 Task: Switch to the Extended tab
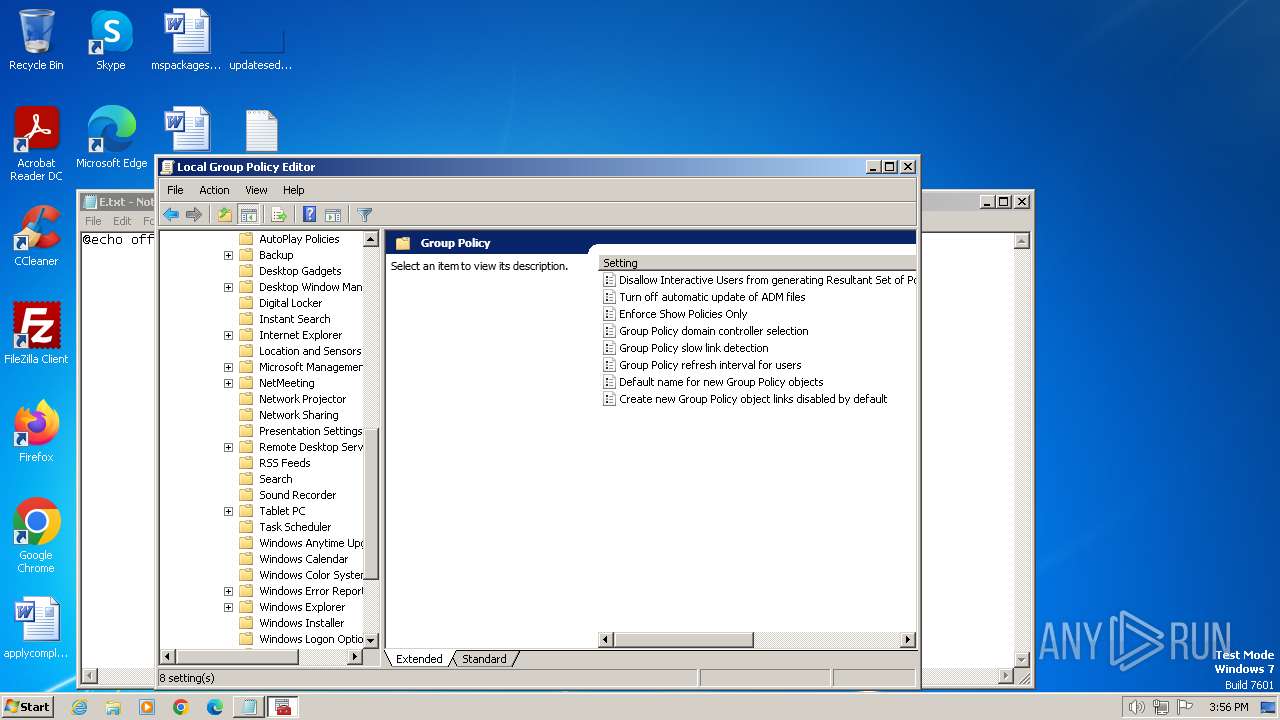tap(419, 659)
